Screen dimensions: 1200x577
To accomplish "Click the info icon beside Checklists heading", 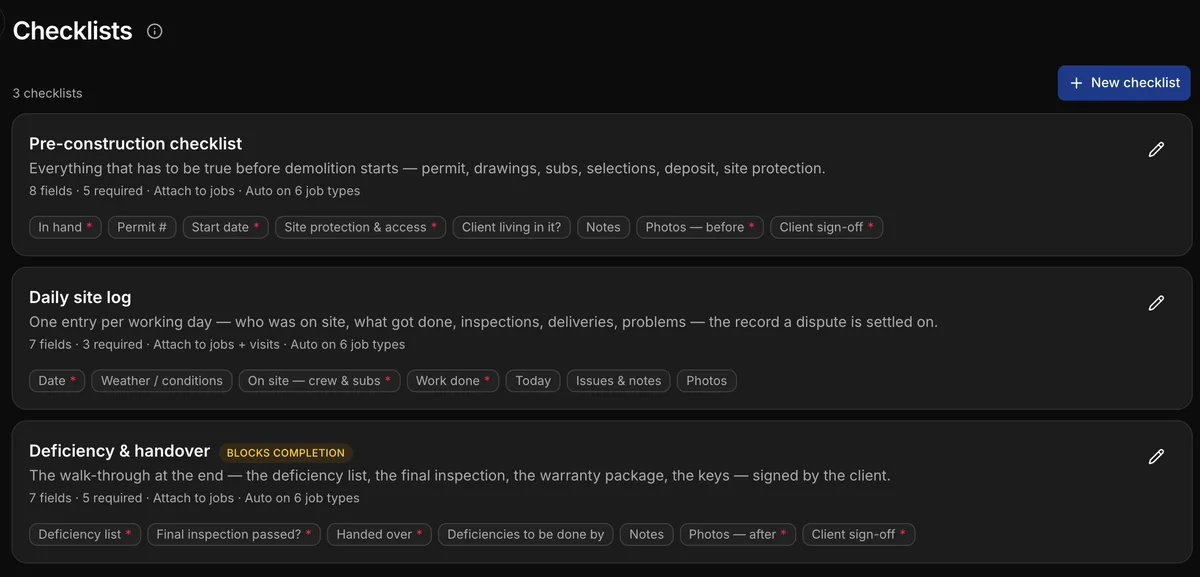I will (154, 31).
